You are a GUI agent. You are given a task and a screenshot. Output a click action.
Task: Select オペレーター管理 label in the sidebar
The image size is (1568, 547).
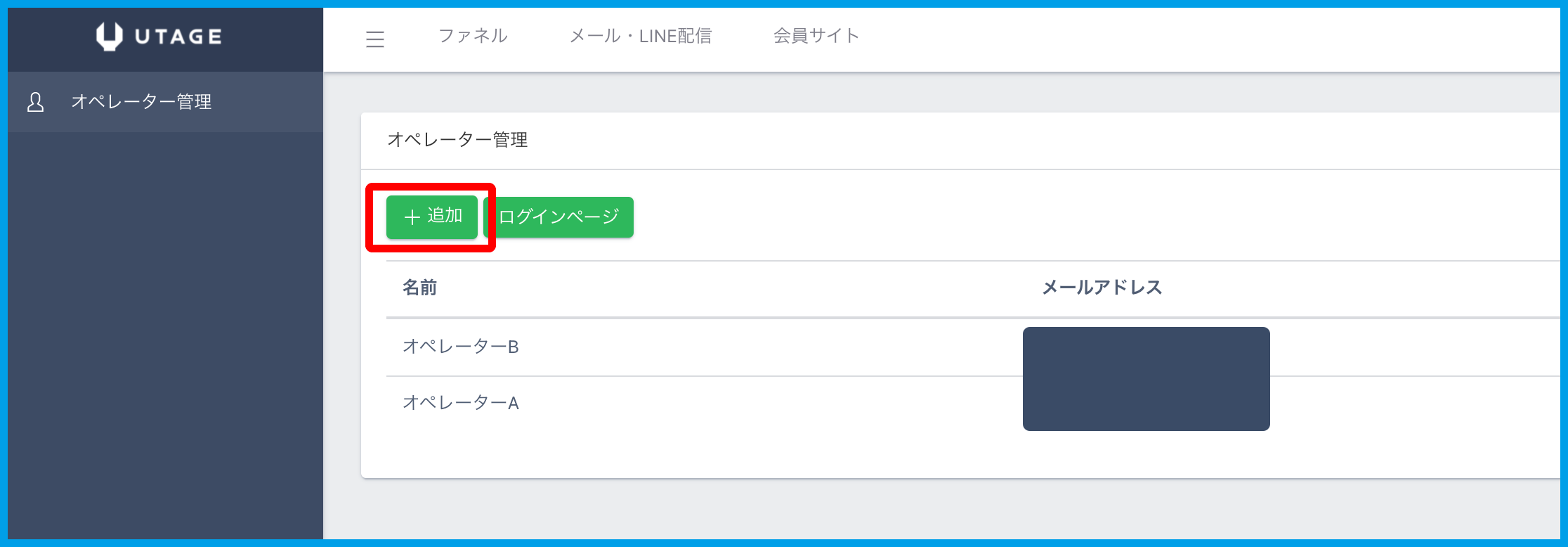(141, 102)
